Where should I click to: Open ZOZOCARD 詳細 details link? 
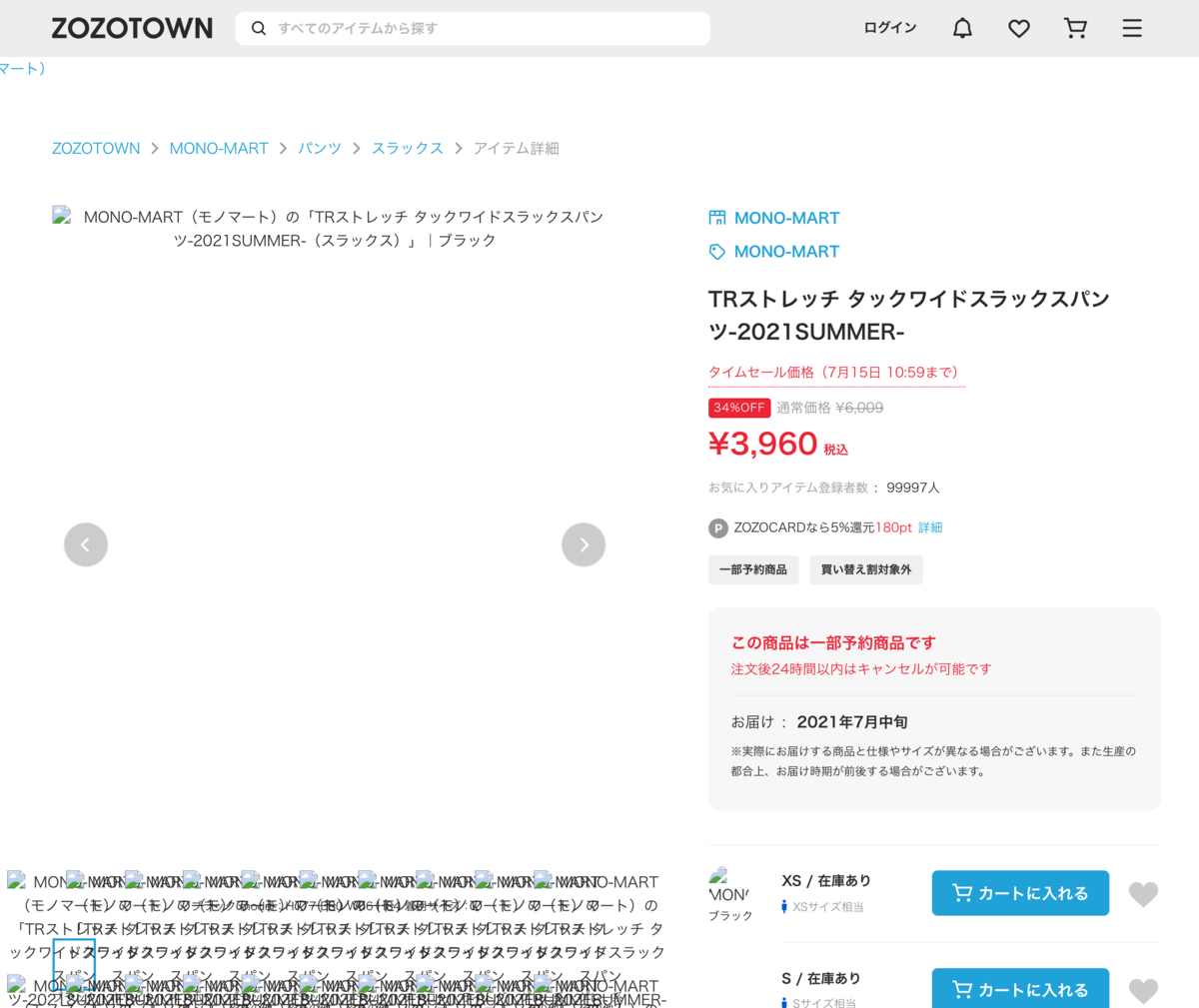pos(930,527)
